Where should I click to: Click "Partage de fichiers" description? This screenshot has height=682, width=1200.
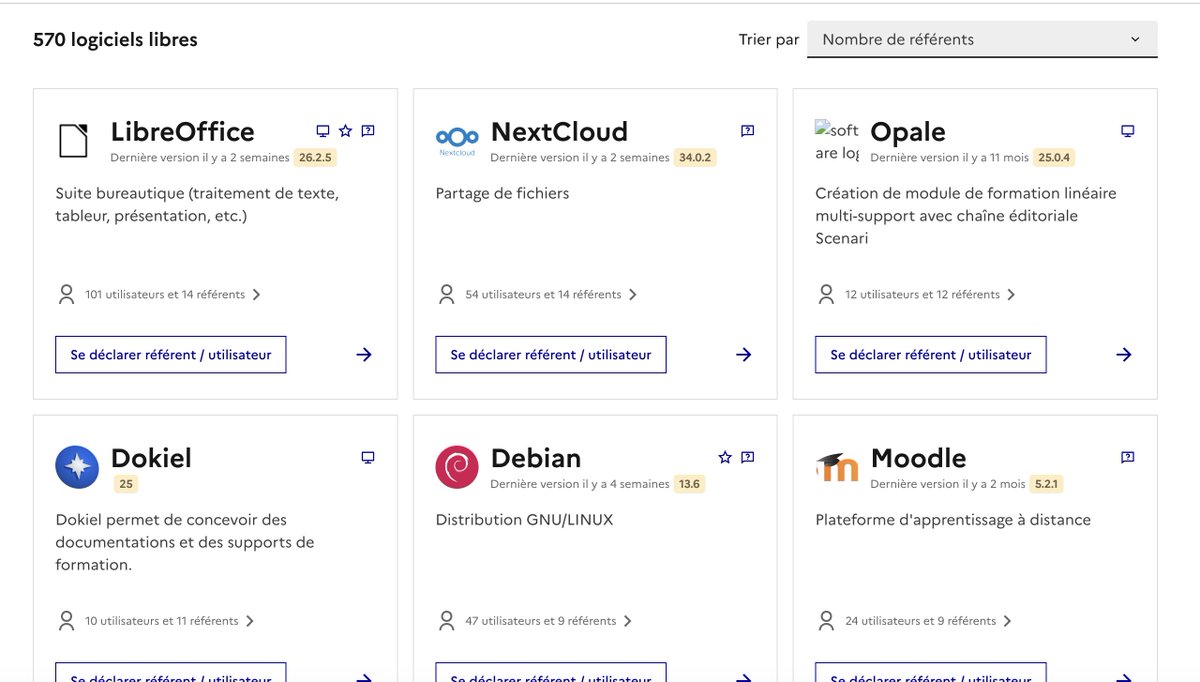[x=503, y=193]
